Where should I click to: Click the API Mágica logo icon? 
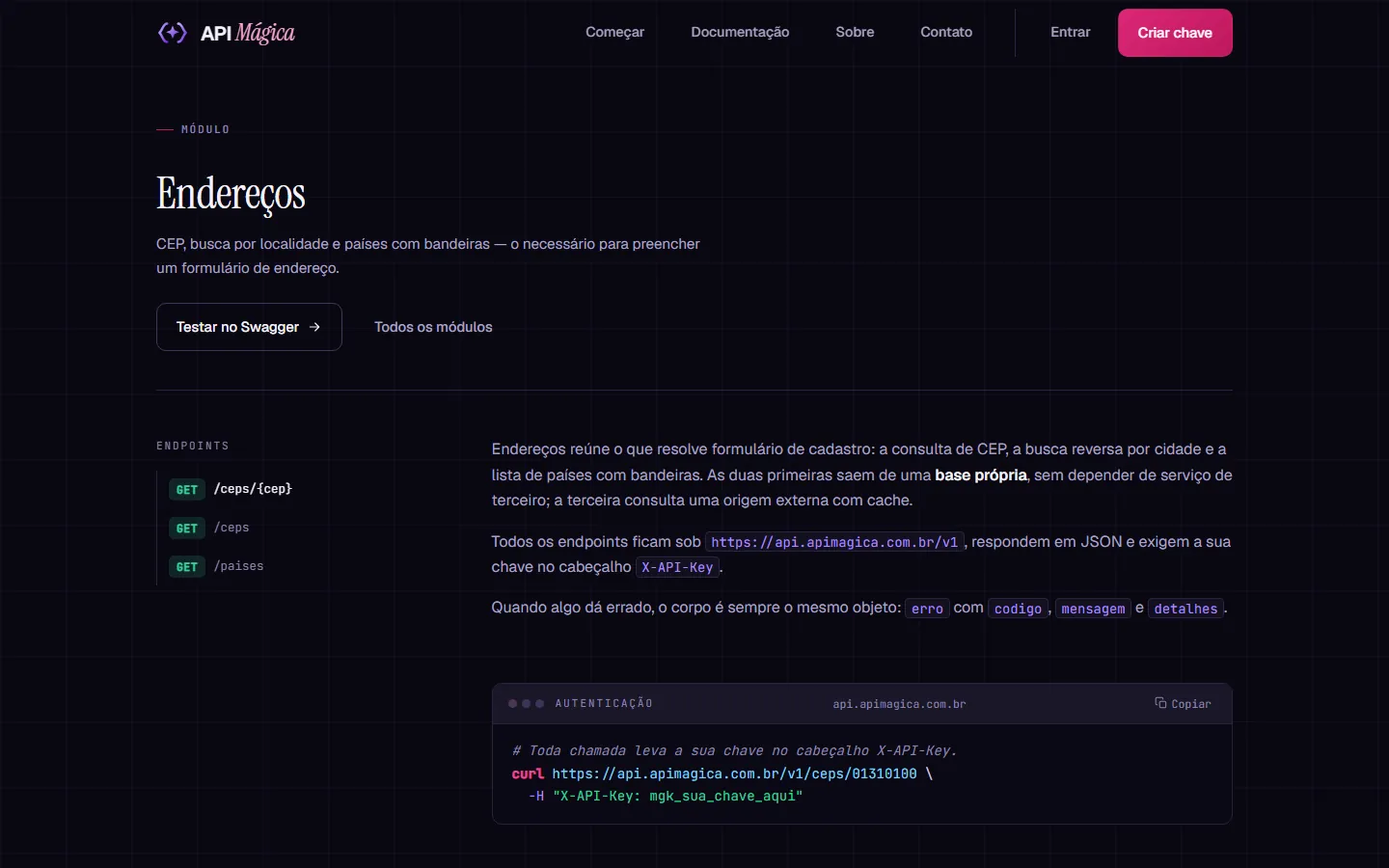(x=173, y=33)
